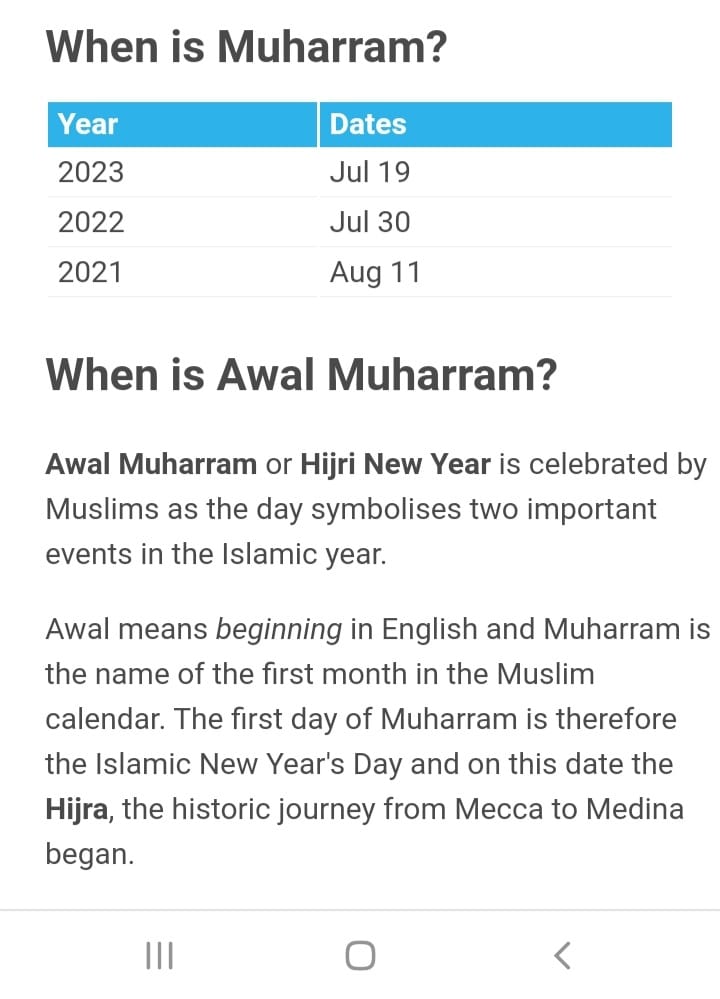Select the 2022 year cell
The width and height of the screenshot is (720, 999).
click(x=182, y=222)
